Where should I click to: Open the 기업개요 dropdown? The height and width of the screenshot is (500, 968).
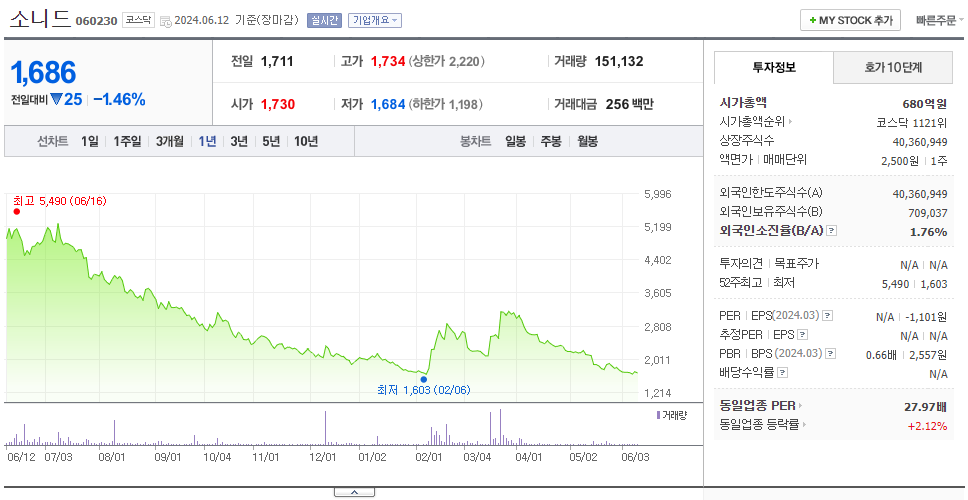tap(375, 20)
